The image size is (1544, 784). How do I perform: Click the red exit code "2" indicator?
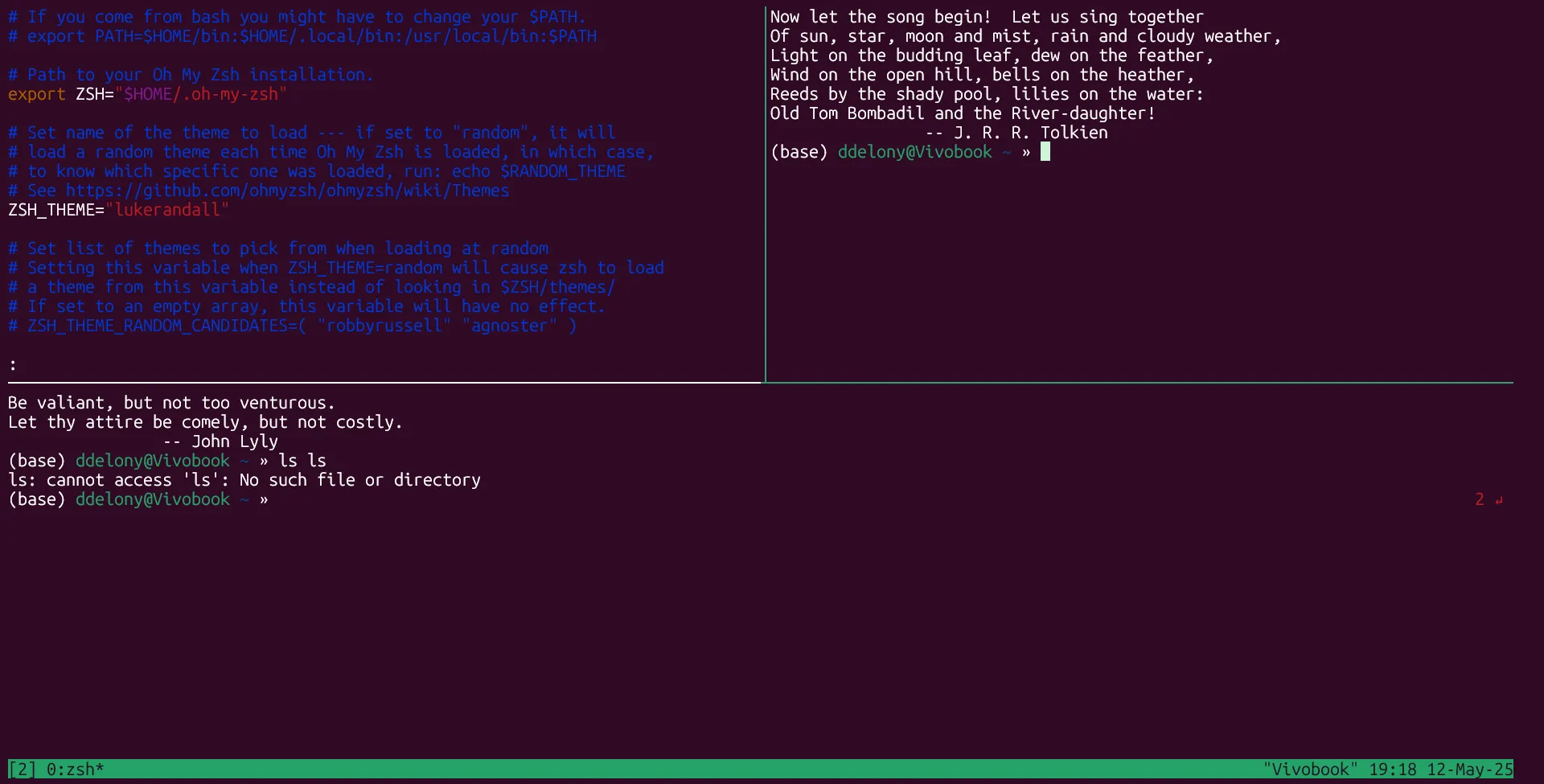click(x=1478, y=499)
